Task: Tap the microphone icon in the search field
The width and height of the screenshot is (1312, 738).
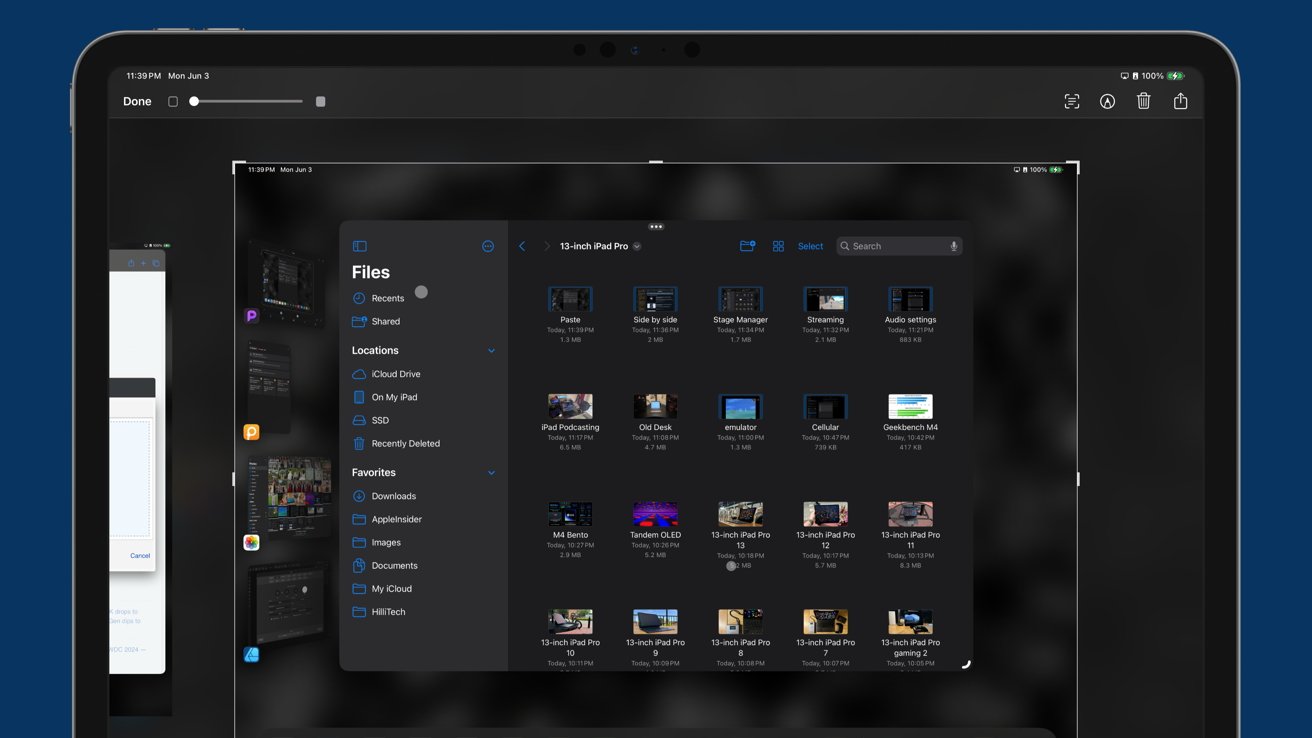Action: pyautogui.click(x=953, y=246)
